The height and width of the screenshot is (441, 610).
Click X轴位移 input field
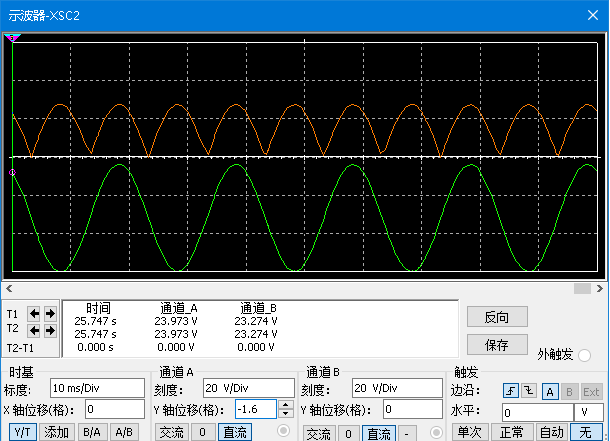click(115, 409)
